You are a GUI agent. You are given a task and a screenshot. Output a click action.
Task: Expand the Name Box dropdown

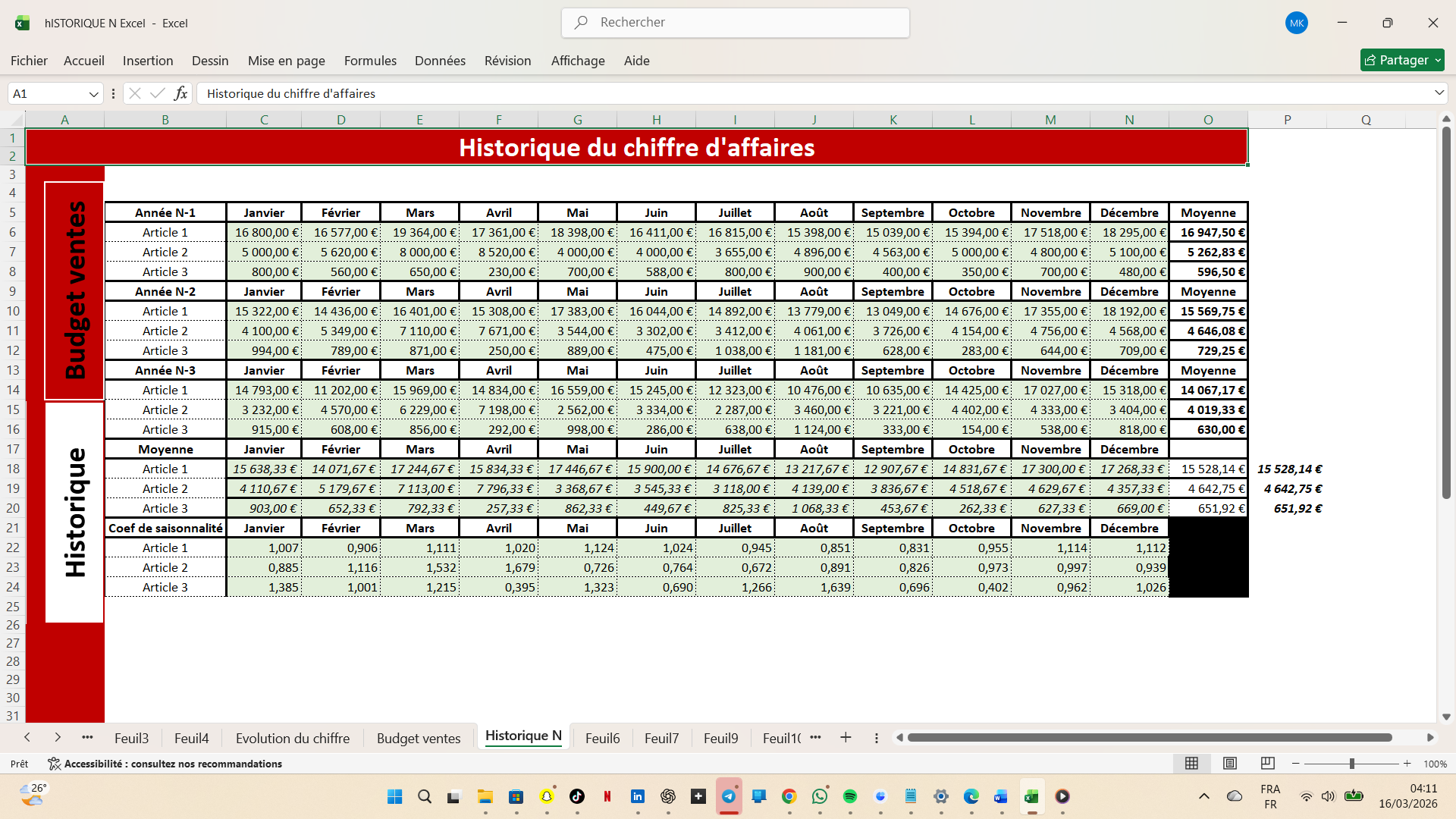pos(94,94)
